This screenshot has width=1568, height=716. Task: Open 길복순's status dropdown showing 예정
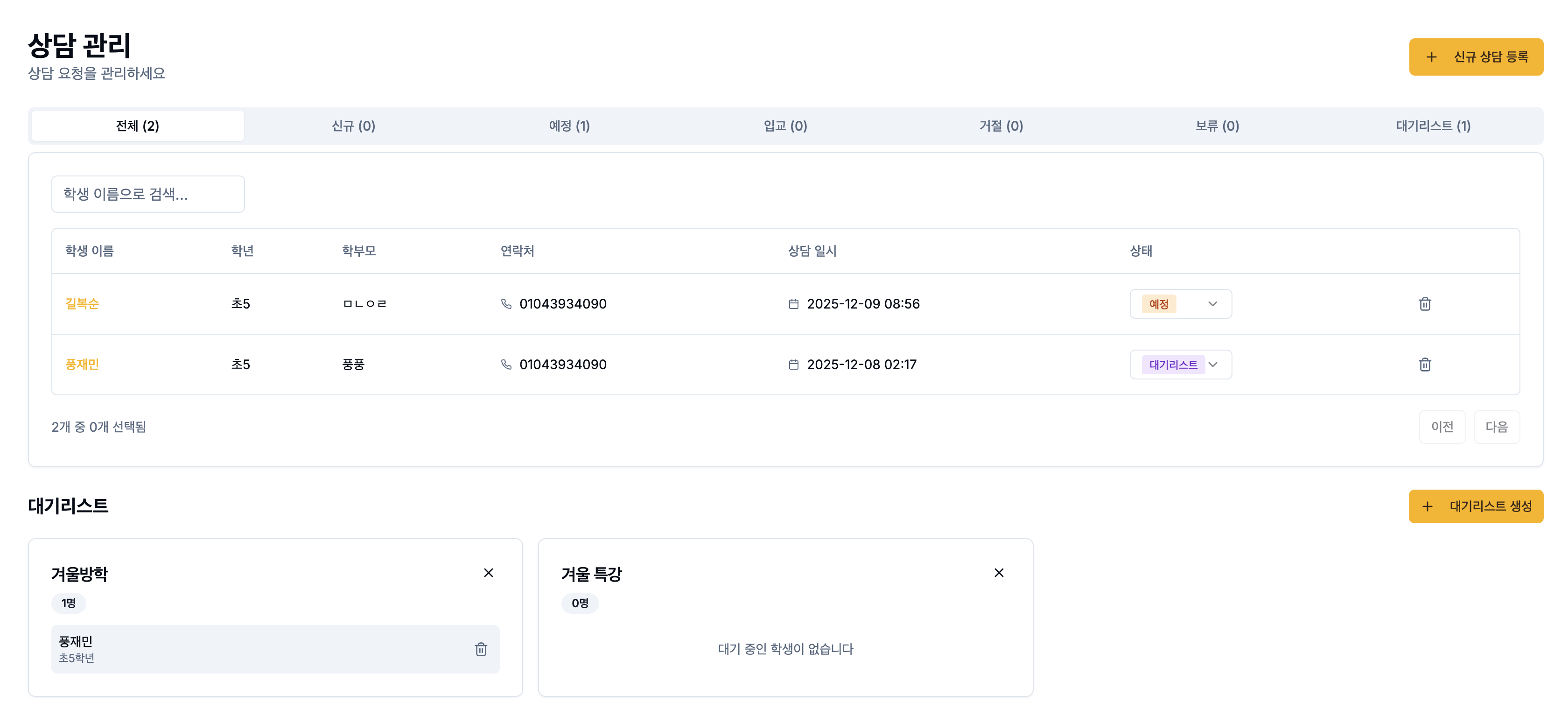[1180, 304]
